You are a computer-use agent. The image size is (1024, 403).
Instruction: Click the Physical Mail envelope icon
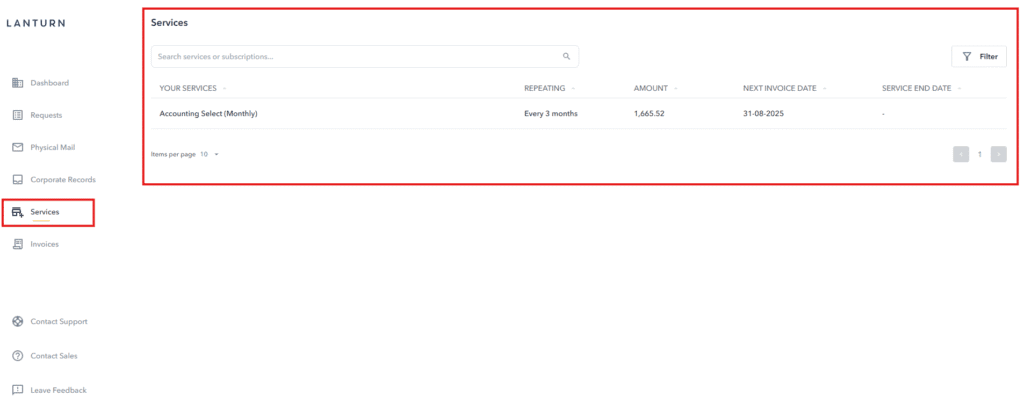coord(17,147)
